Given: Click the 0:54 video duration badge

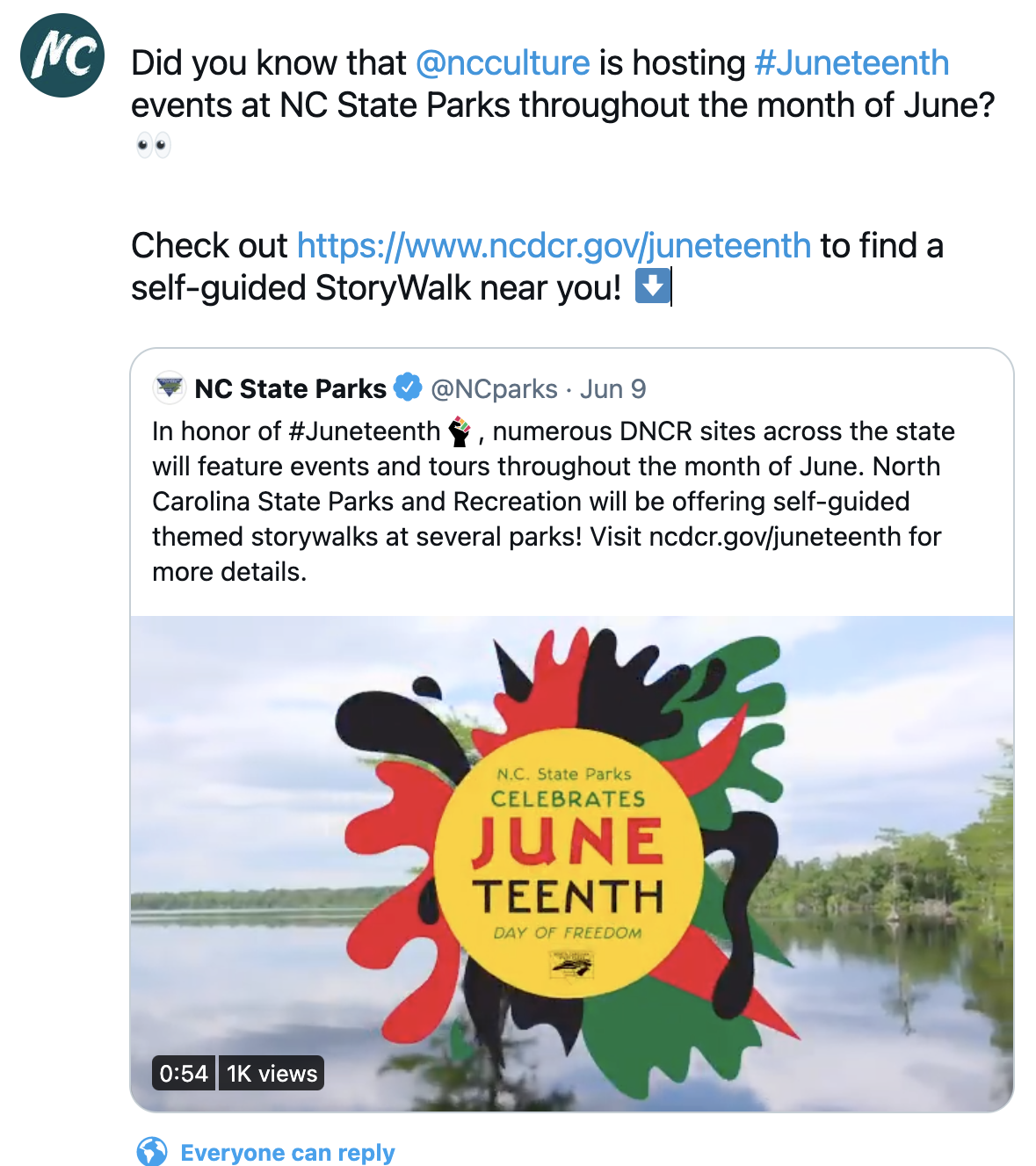Looking at the screenshot, I should click(x=184, y=1073).
